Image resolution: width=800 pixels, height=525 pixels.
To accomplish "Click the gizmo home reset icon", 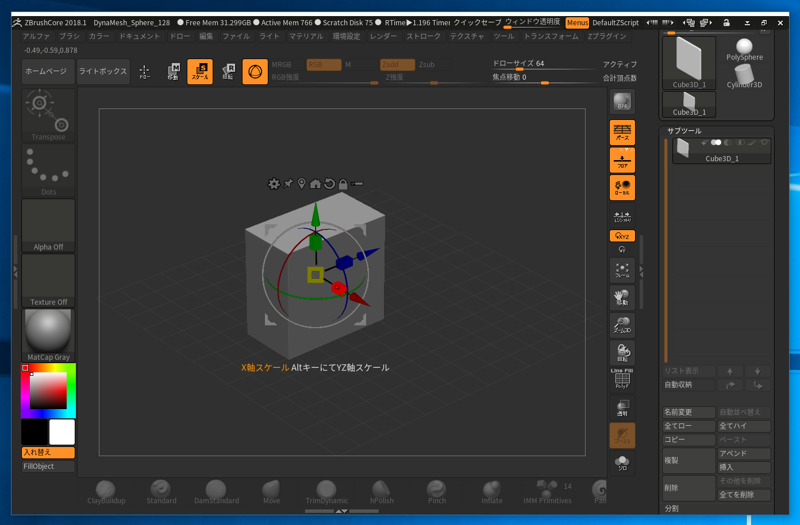I will click(315, 184).
